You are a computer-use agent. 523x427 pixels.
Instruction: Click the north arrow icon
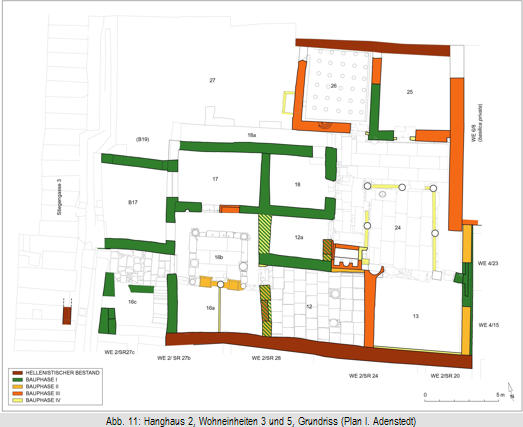[x=511, y=391]
